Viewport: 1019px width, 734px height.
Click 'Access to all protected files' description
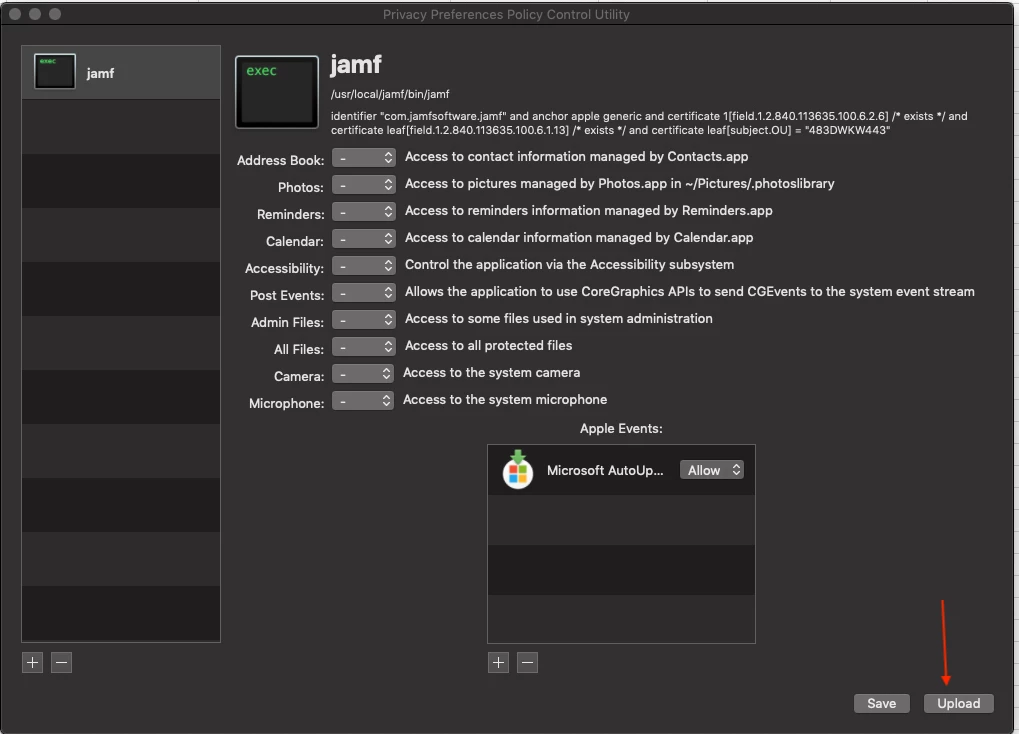coord(488,345)
